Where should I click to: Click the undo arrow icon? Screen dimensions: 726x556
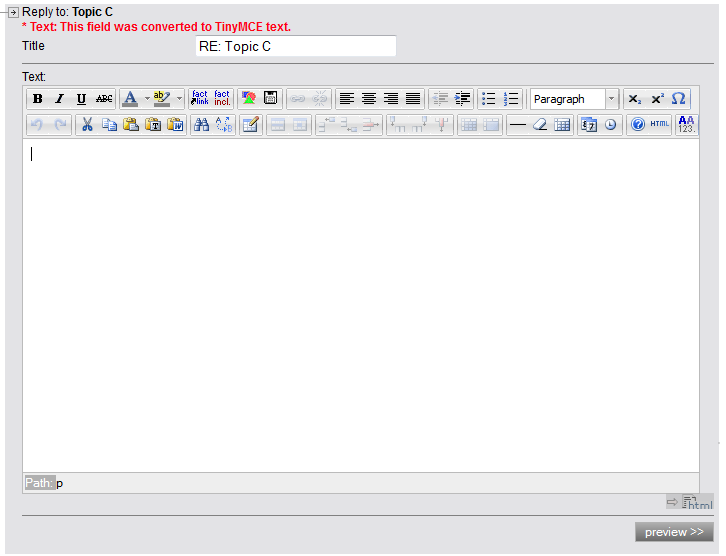38,125
